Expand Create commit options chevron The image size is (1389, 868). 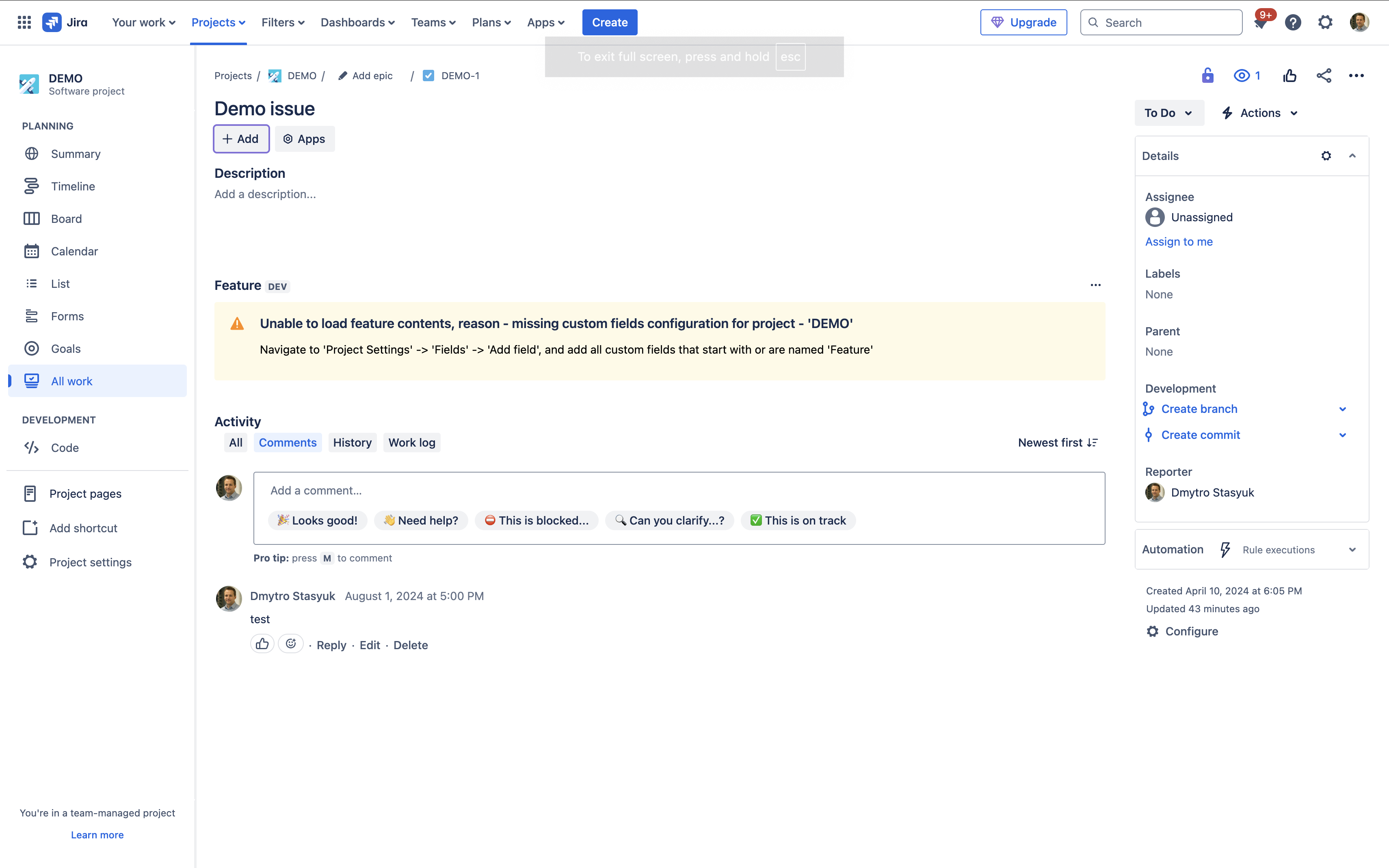pyautogui.click(x=1342, y=434)
